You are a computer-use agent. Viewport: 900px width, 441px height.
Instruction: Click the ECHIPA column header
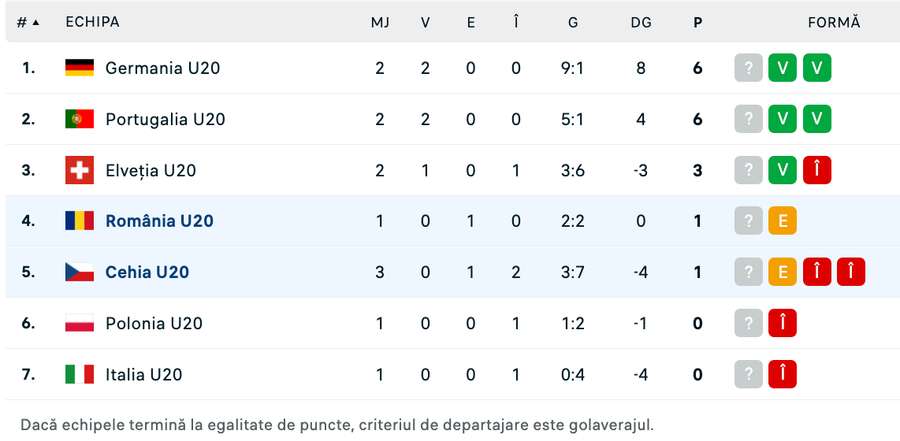pos(92,22)
